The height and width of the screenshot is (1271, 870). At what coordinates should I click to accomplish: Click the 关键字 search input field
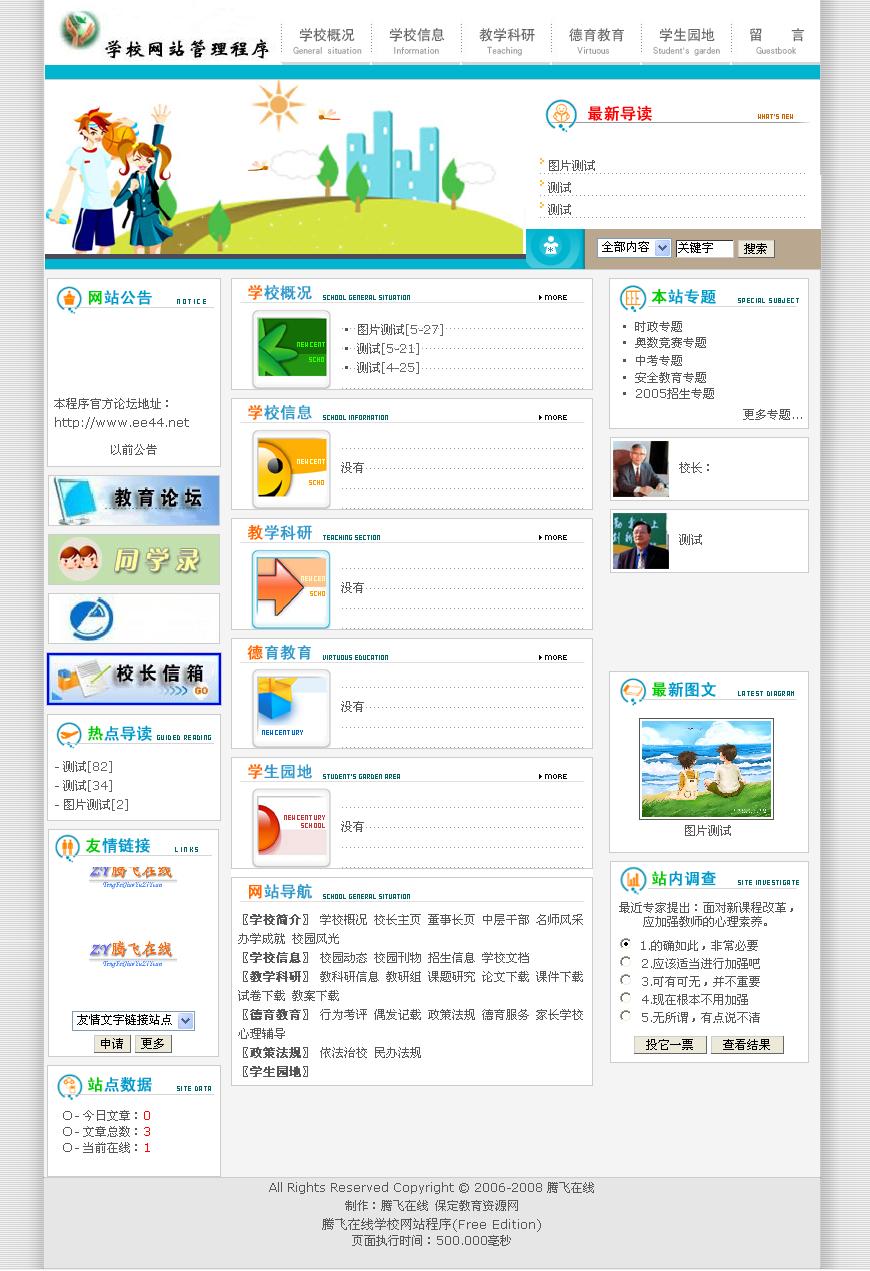tap(704, 248)
